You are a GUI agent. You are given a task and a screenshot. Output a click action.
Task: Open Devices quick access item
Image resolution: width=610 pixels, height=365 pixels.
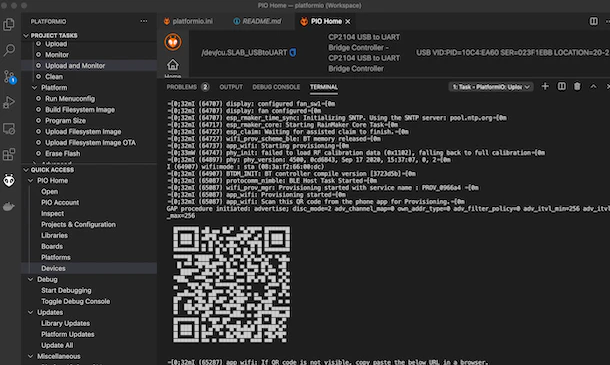click(x=53, y=268)
